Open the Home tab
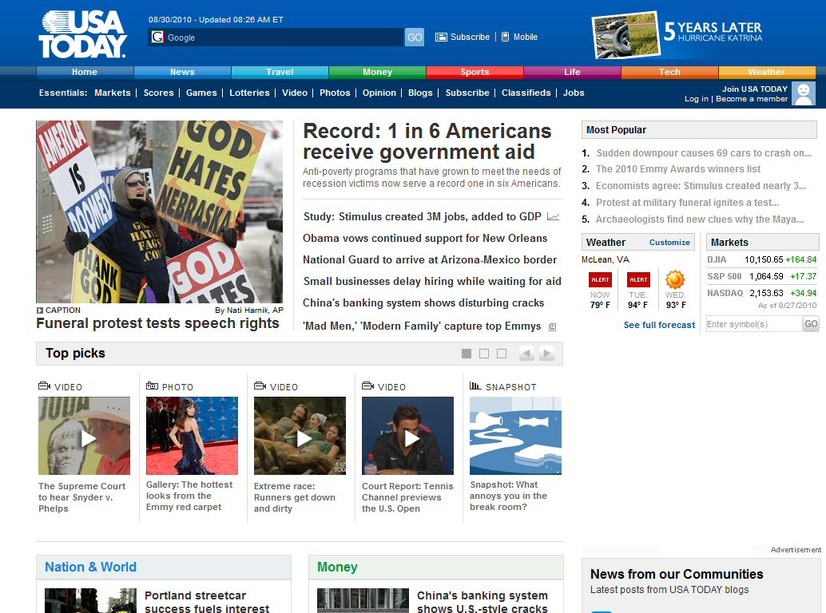The height and width of the screenshot is (613, 826). coord(85,72)
